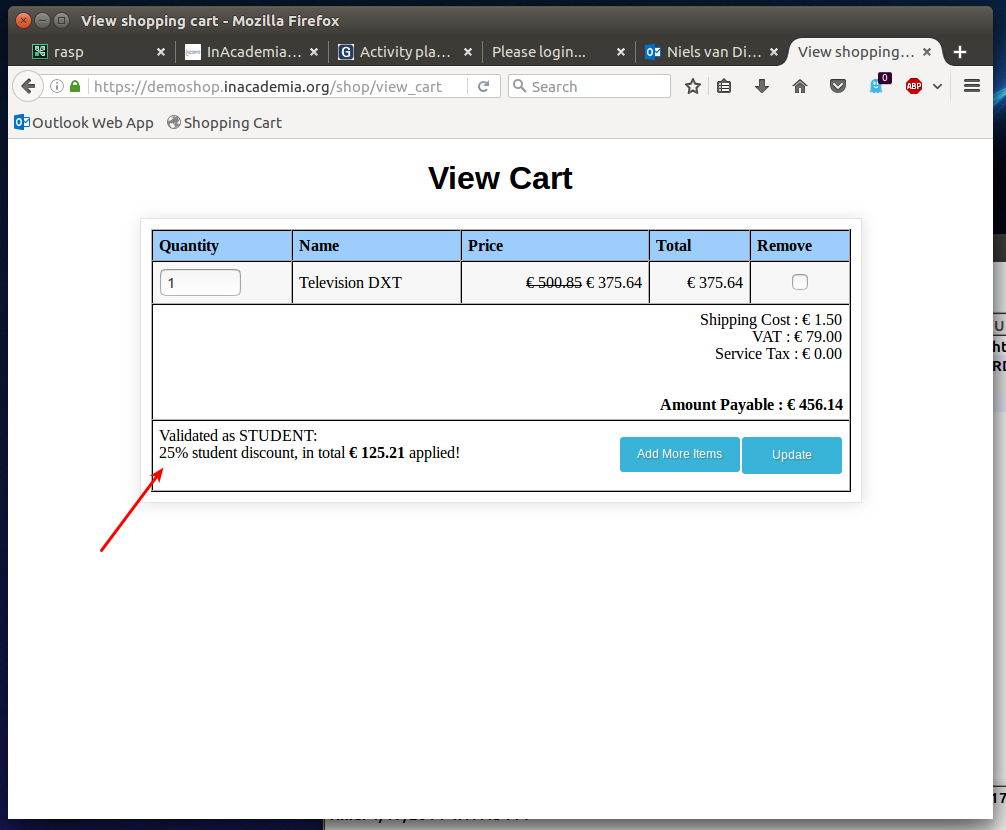Show site info with the padlock icon
Viewport: 1006px width, 830px height.
pyautogui.click(x=75, y=86)
